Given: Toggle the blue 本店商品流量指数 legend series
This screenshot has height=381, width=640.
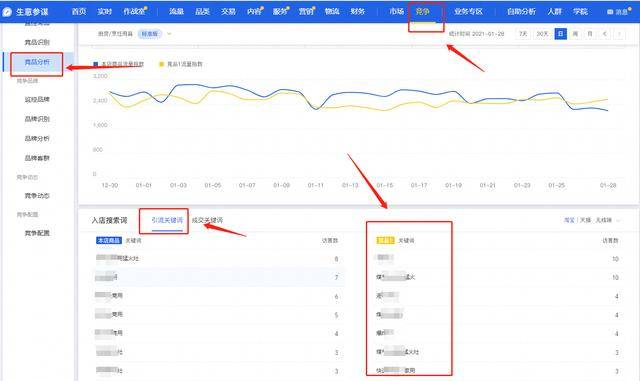Looking at the screenshot, I should pos(118,64).
